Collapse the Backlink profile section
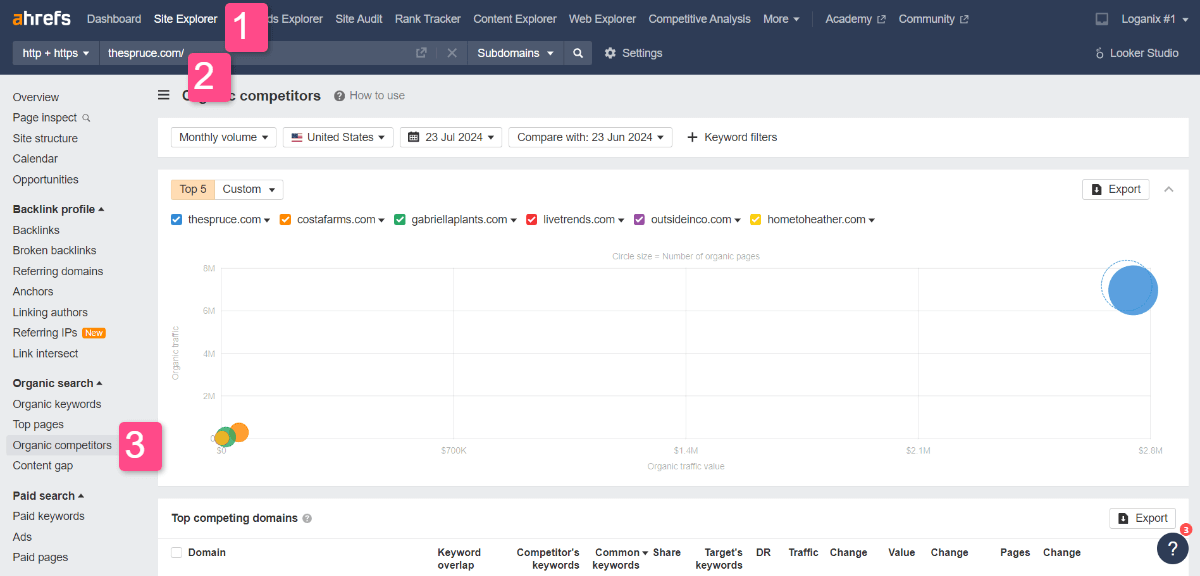The width and height of the screenshot is (1200, 576). coord(58,209)
